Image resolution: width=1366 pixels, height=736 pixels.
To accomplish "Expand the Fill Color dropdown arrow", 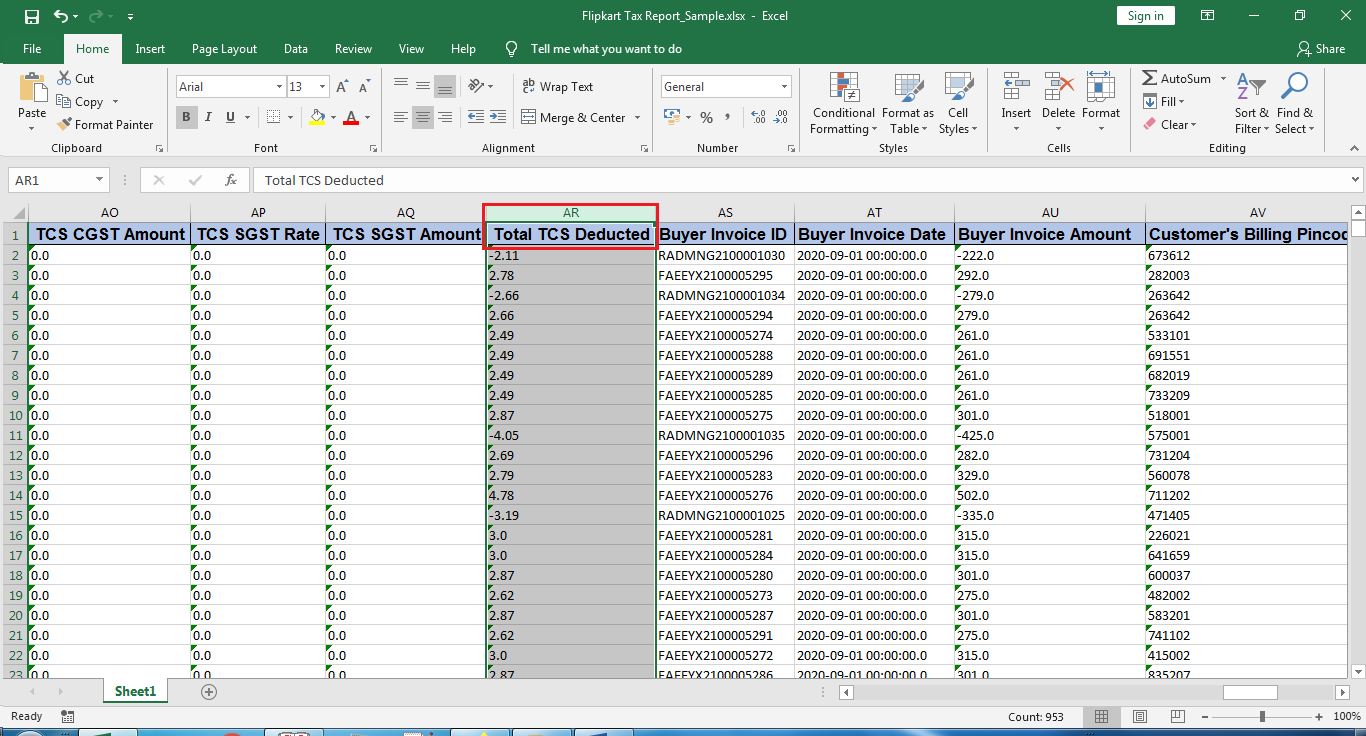I will point(333,117).
